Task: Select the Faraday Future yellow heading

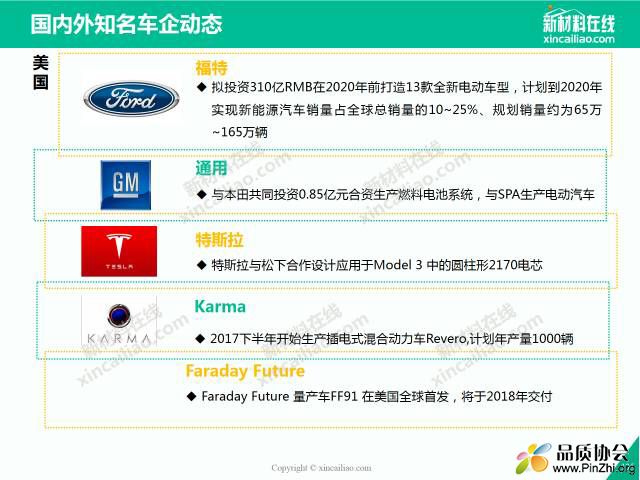Action: [245, 371]
